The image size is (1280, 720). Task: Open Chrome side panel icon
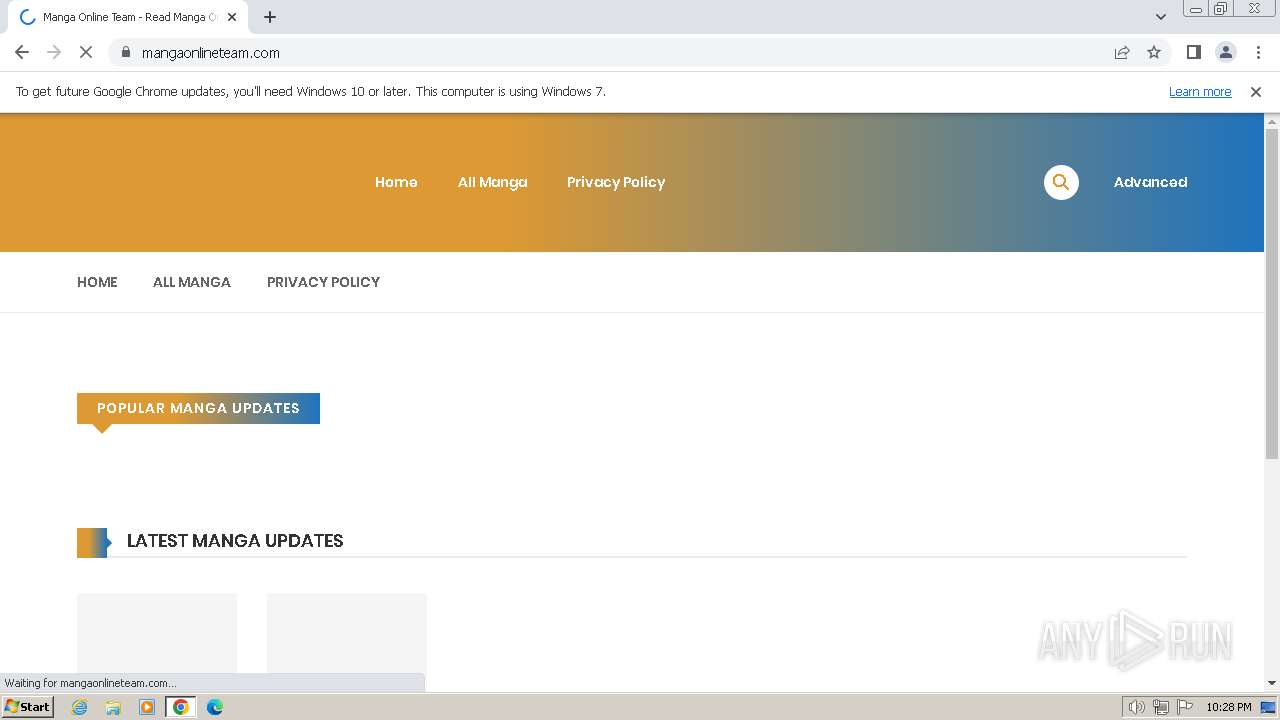(1194, 52)
